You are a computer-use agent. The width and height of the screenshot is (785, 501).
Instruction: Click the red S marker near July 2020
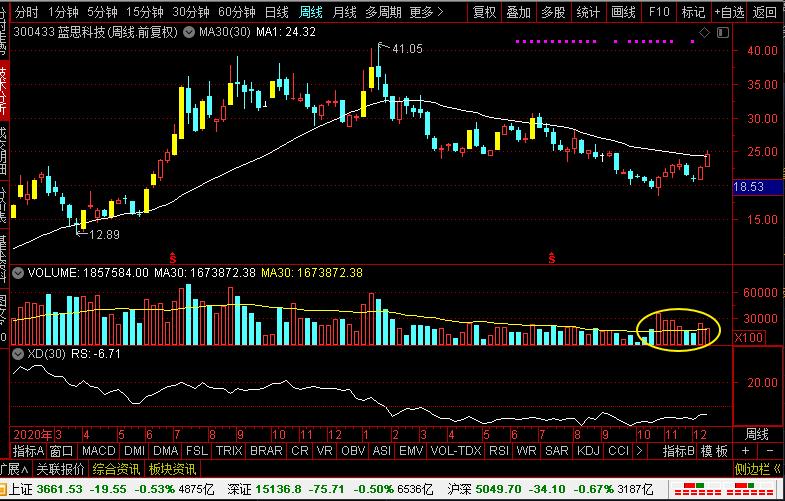pyautogui.click(x=173, y=258)
